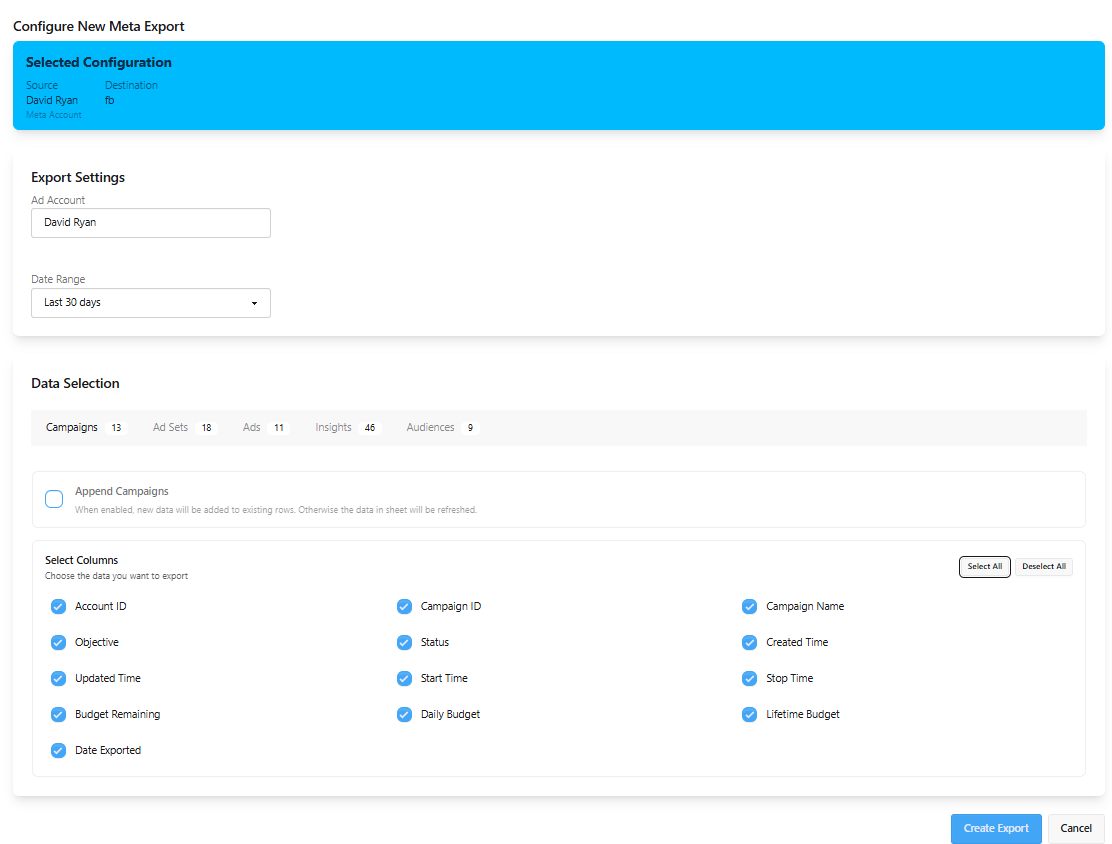
Task: Switch to the Ads tab
Action: point(251,427)
